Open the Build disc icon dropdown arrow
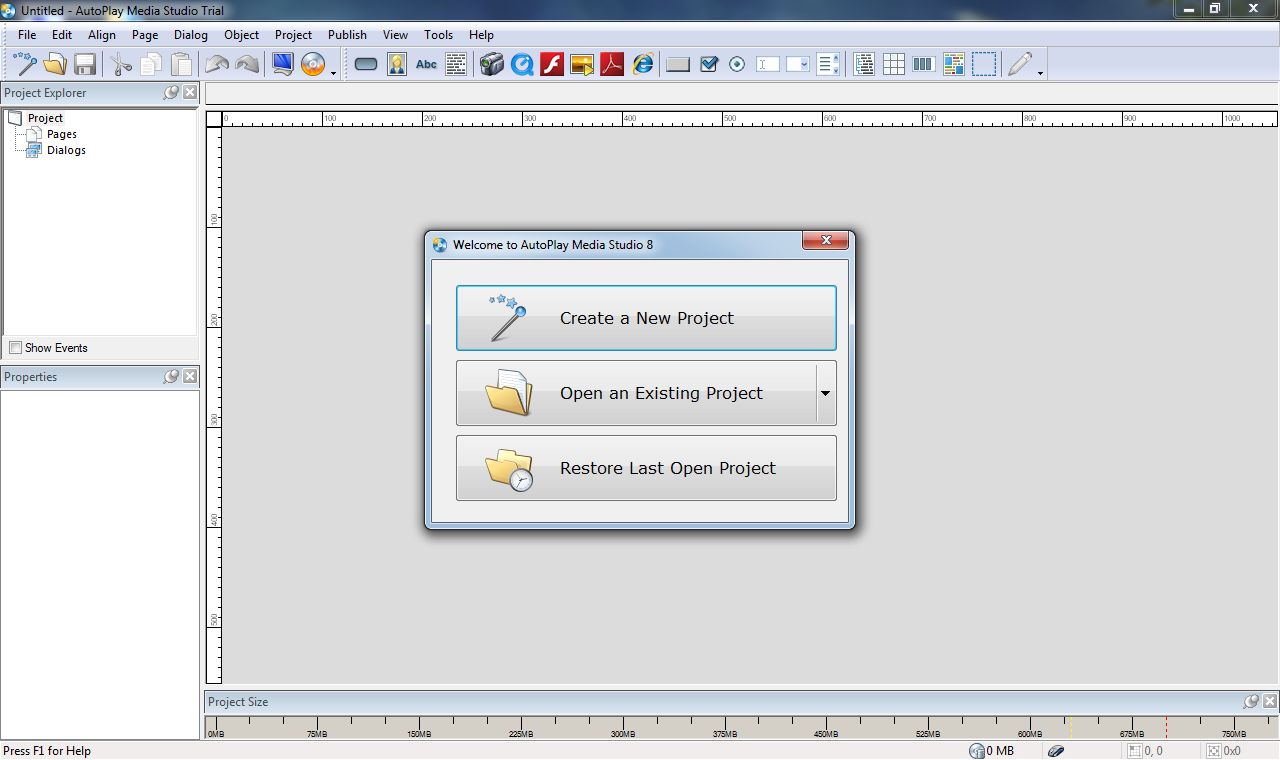 (x=333, y=72)
